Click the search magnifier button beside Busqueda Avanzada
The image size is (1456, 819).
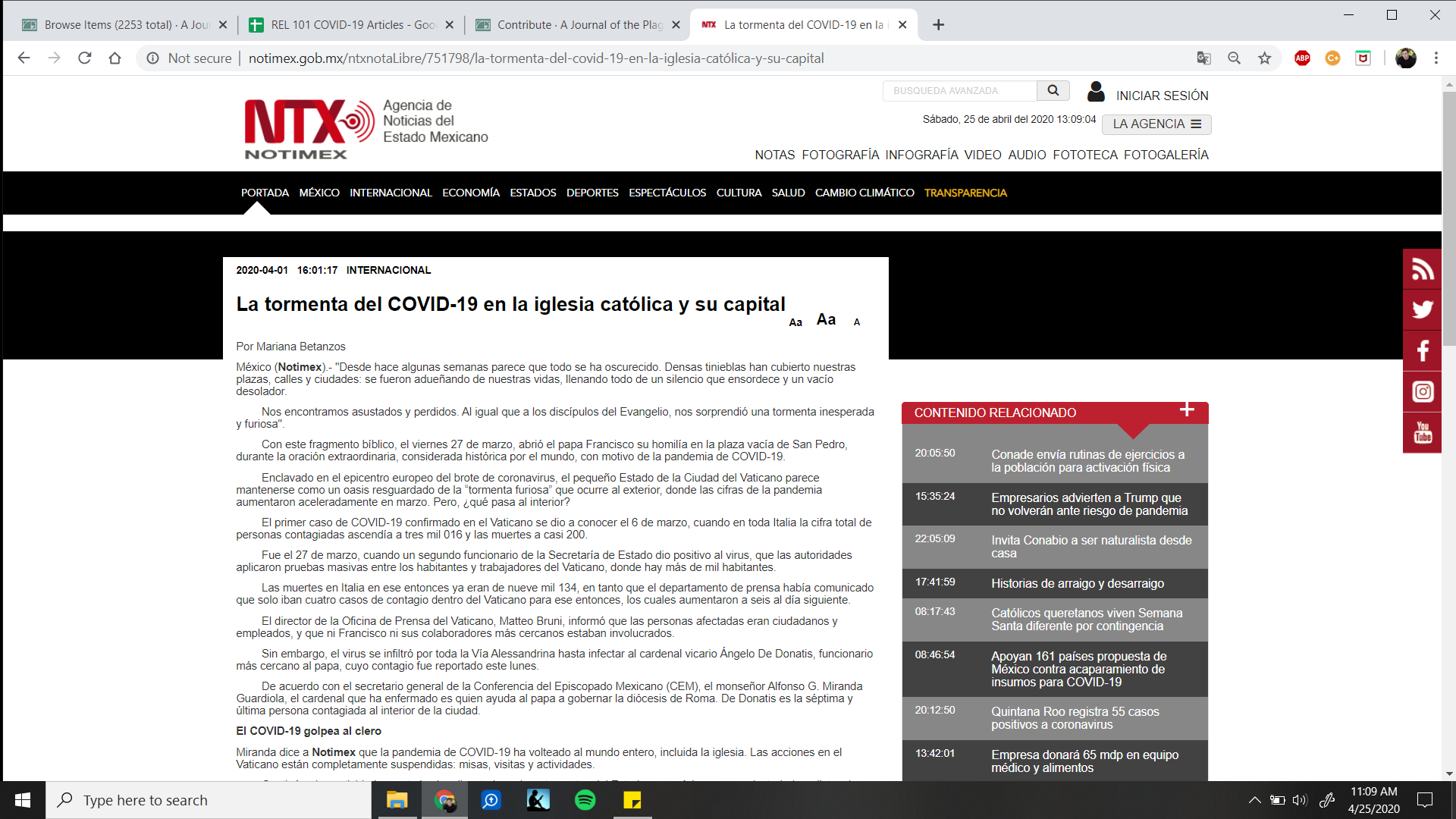click(x=1053, y=90)
